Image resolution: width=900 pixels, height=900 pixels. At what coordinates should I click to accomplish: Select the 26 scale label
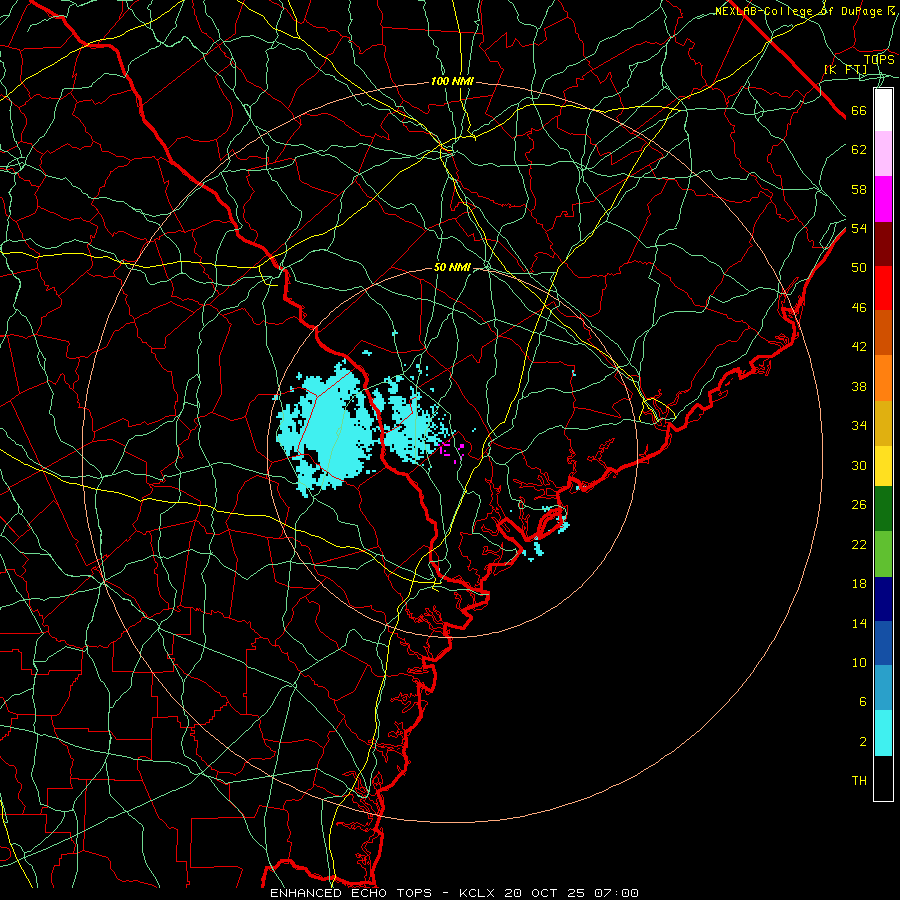[859, 505]
